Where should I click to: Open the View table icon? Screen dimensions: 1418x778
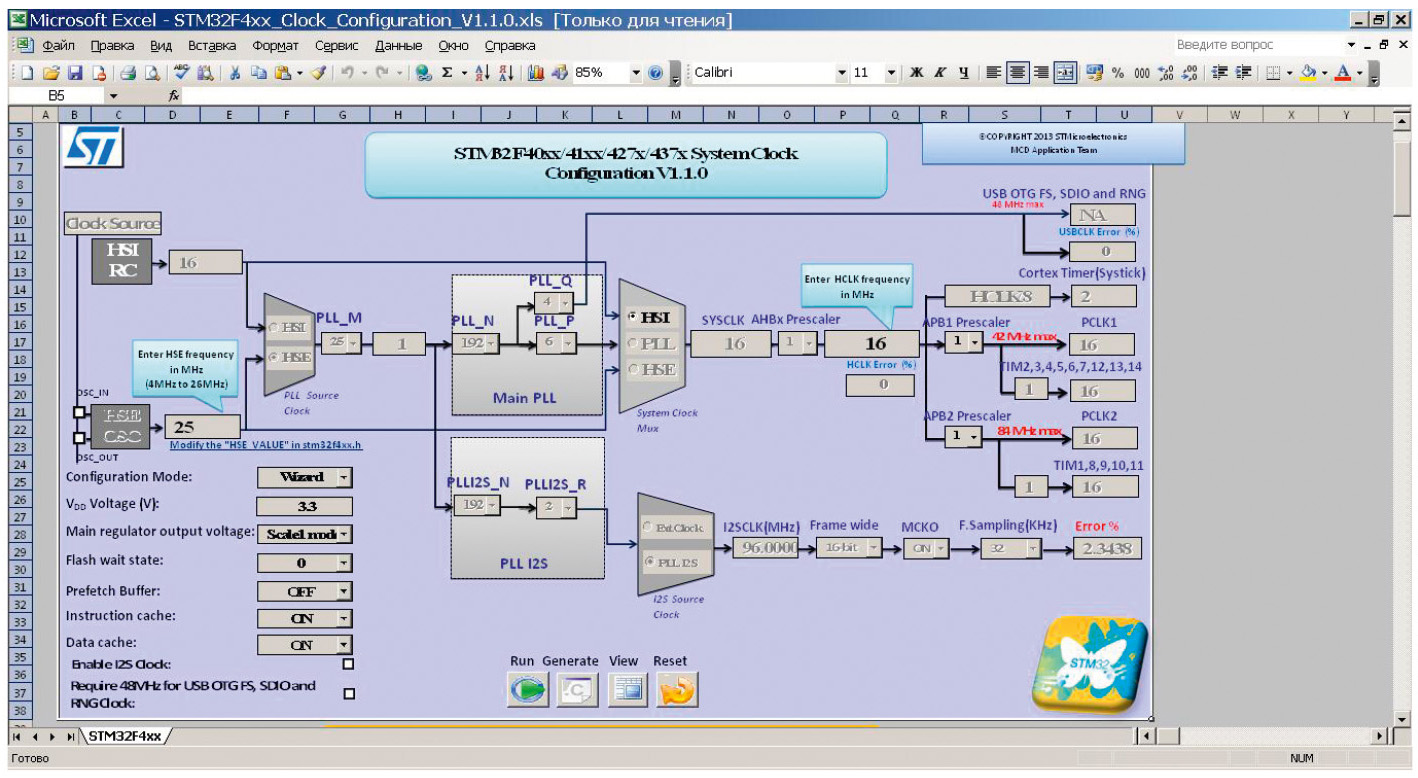(x=627, y=690)
